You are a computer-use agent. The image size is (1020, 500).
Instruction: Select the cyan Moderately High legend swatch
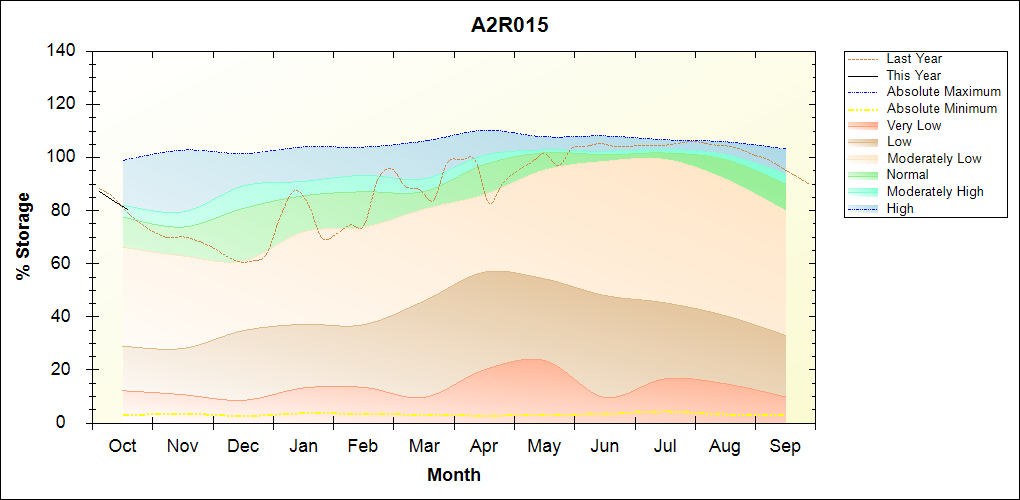pyautogui.click(x=864, y=192)
